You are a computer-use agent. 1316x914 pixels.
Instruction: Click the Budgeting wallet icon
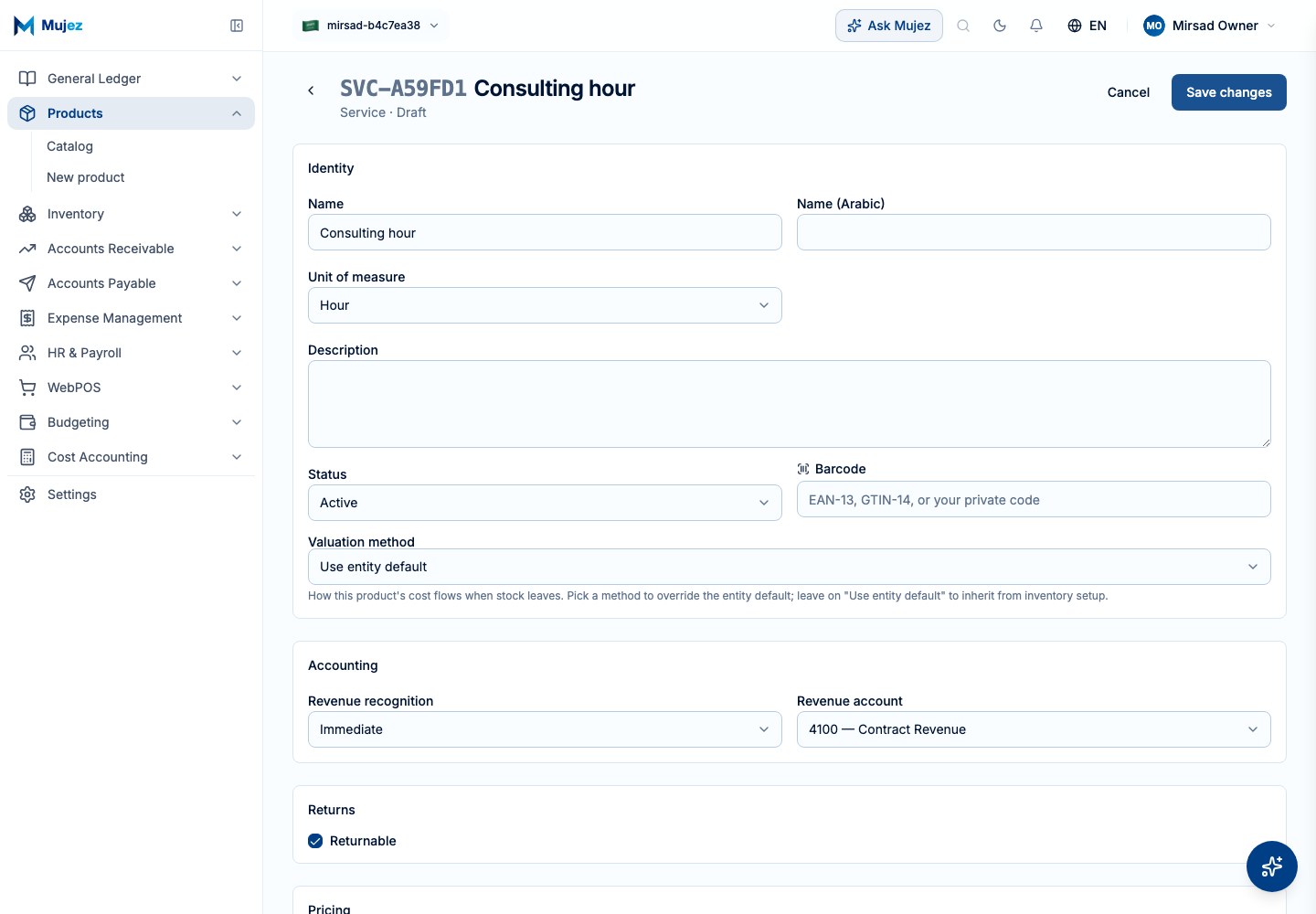[x=27, y=422]
